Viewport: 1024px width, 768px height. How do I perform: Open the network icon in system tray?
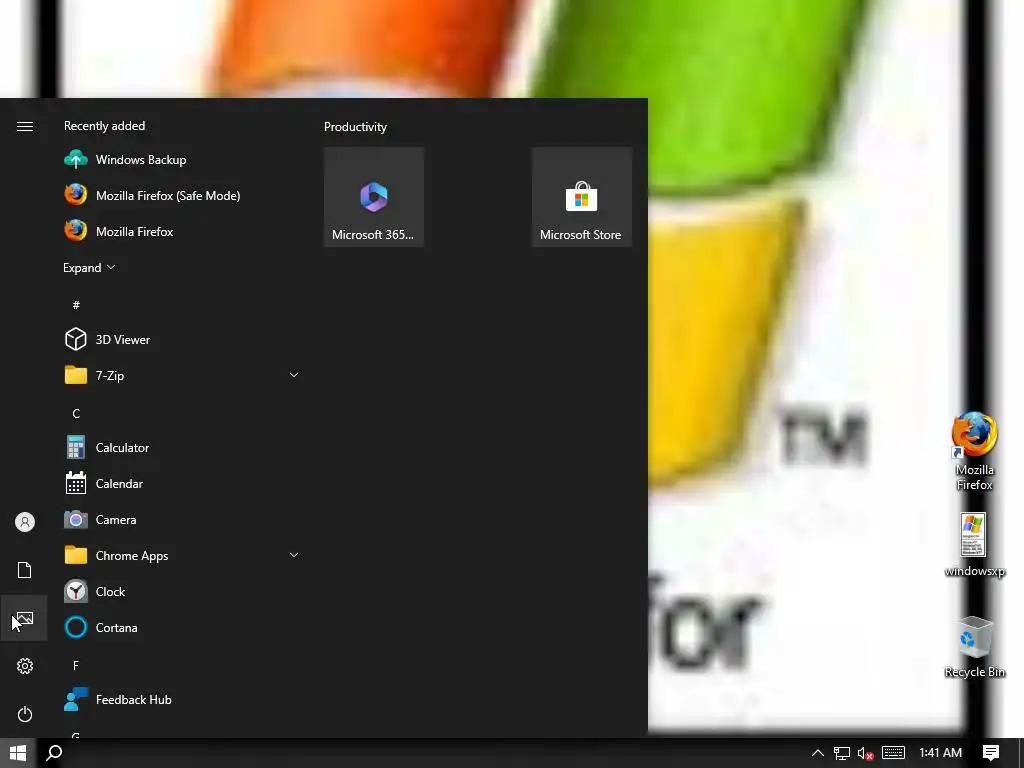(x=842, y=753)
